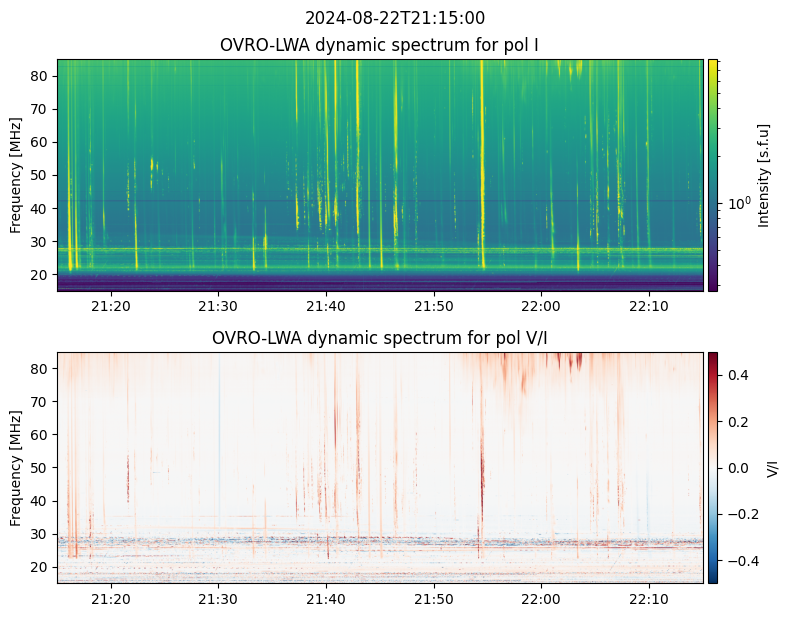The width and height of the screenshot is (789, 617).
Task: Click the red burst near 21:54 in V/I plot
Action: point(482,471)
